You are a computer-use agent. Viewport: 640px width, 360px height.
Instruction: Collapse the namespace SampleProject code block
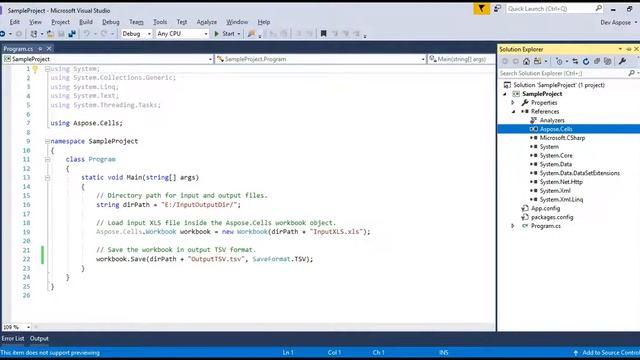click(47, 141)
